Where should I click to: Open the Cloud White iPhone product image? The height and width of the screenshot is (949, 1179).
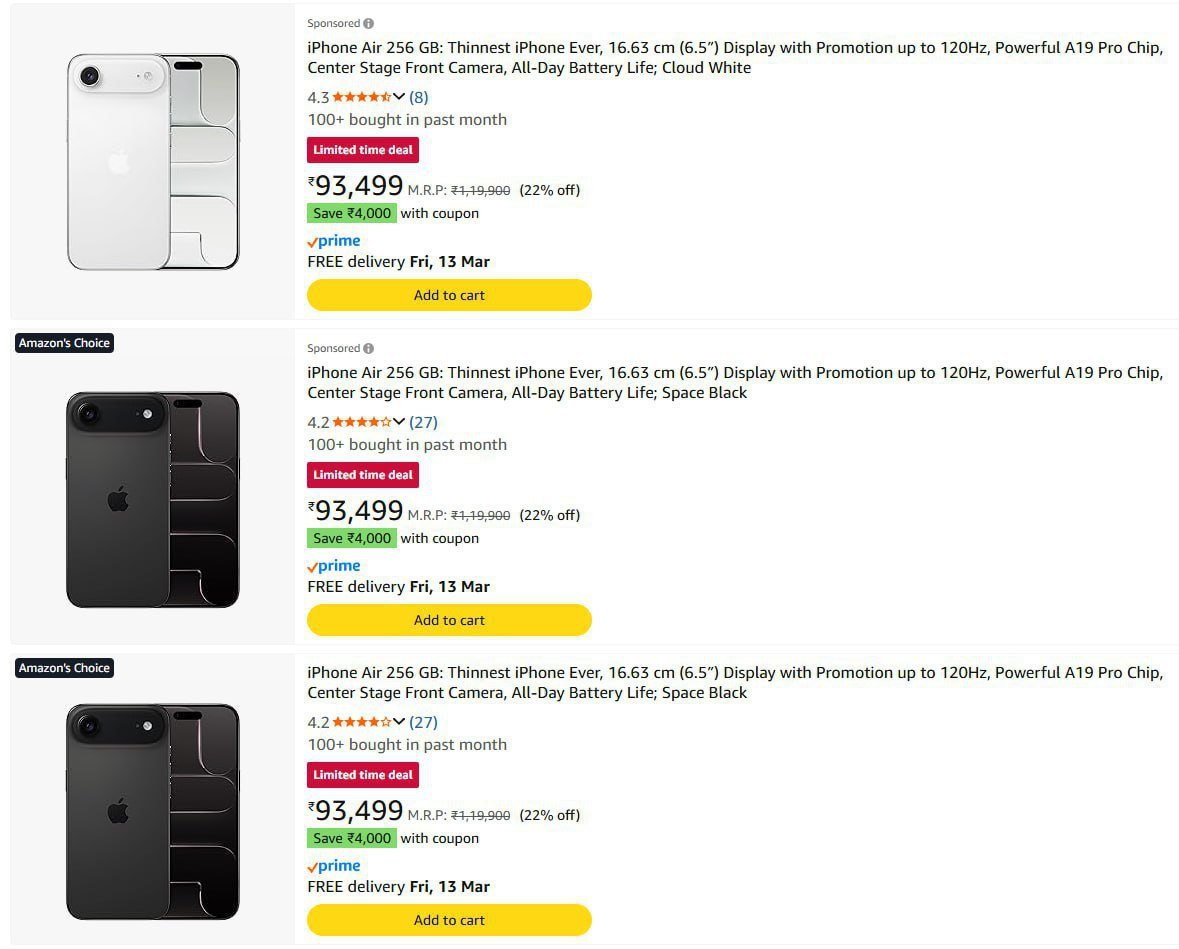click(x=153, y=162)
